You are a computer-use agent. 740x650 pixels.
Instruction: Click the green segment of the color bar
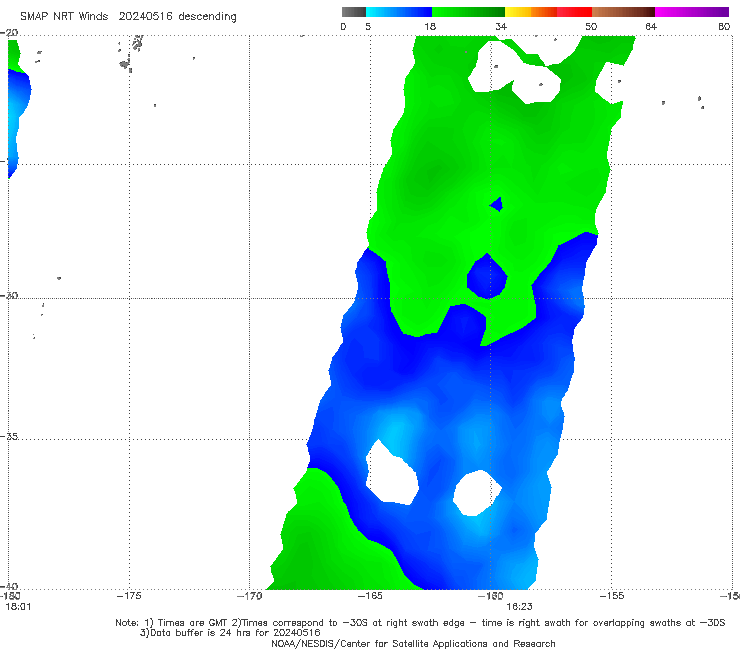point(469,12)
